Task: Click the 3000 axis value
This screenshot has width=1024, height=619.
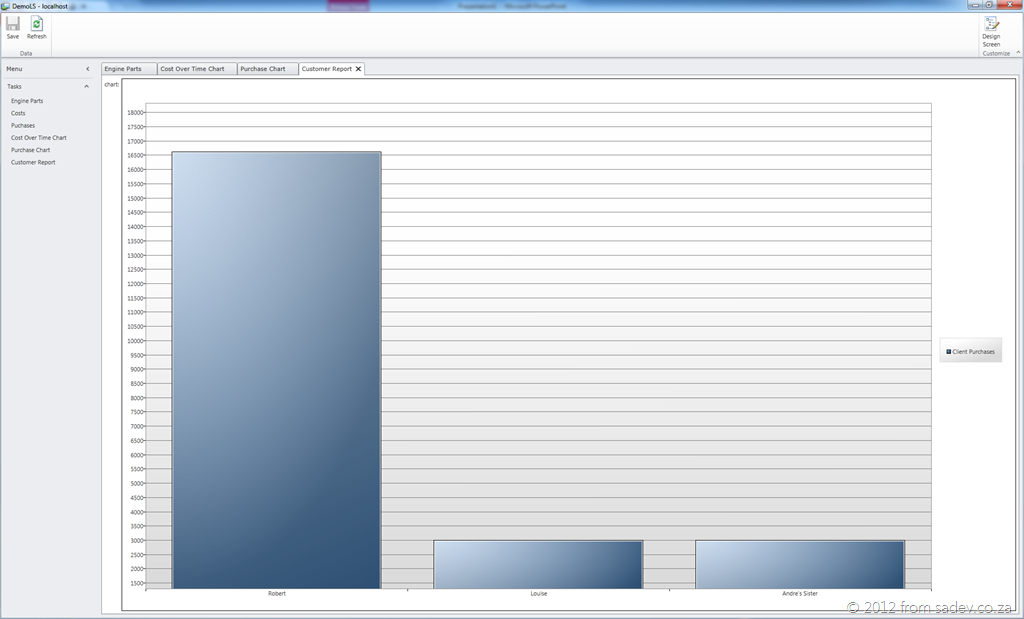Action: 136,541
